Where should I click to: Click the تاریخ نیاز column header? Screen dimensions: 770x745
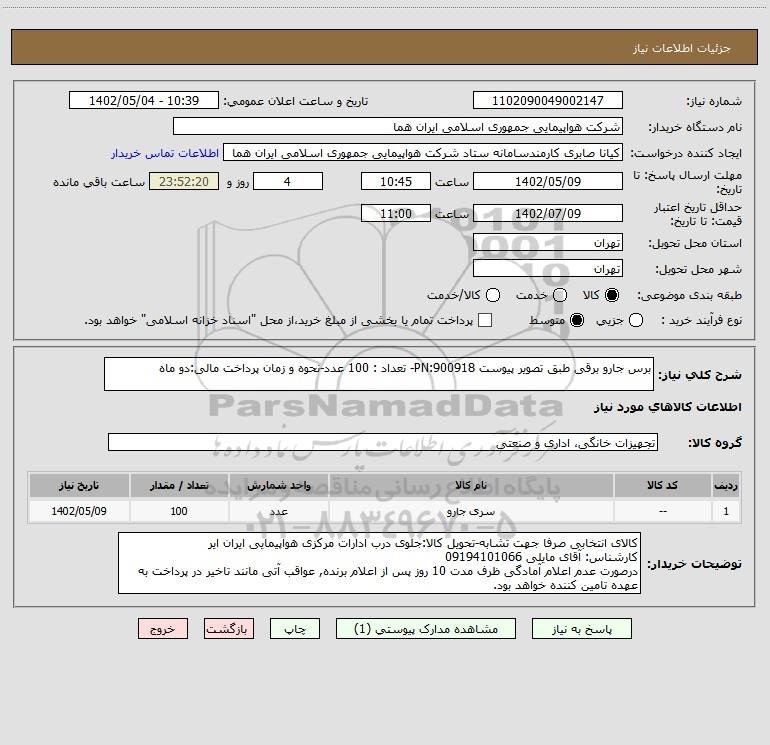tap(79, 485)
